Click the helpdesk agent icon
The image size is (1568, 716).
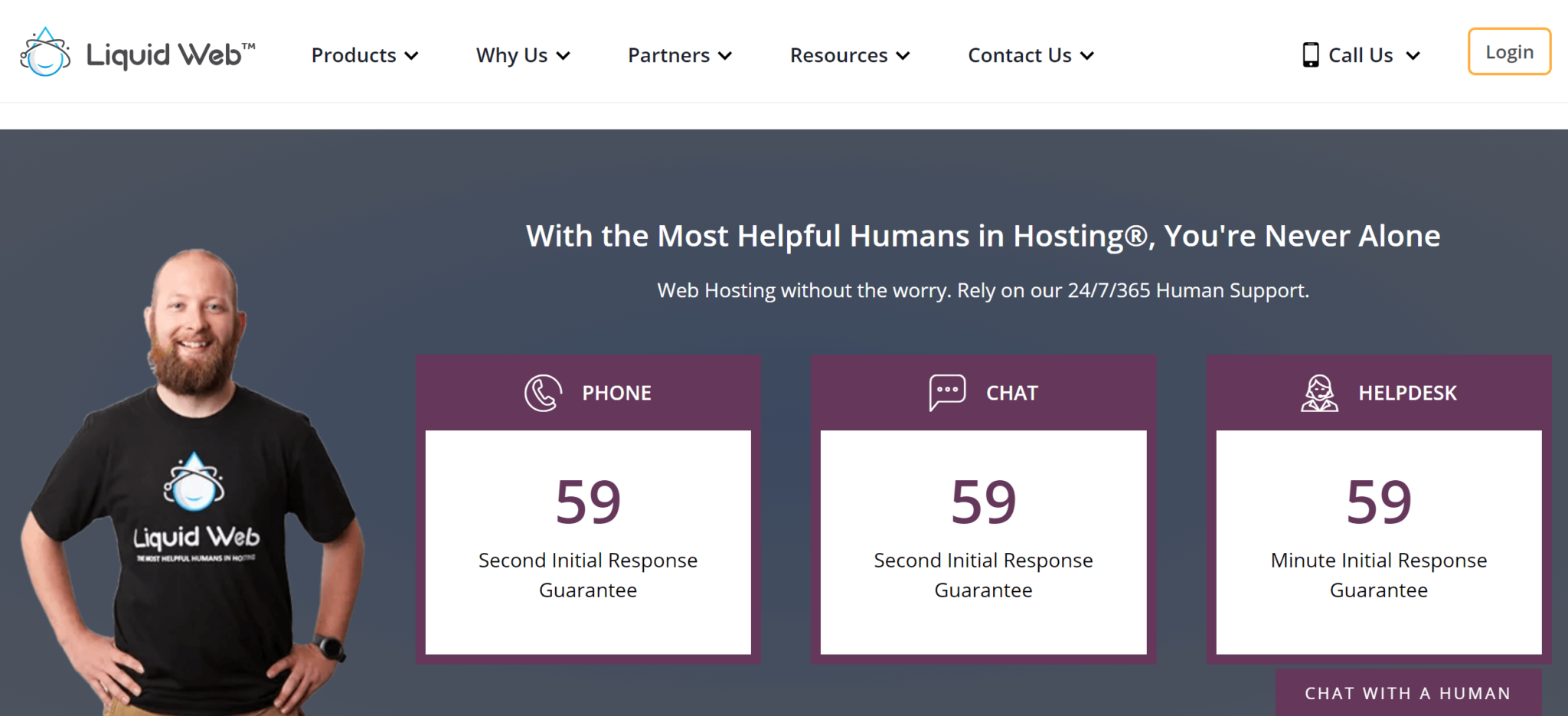click(1319, 393)
